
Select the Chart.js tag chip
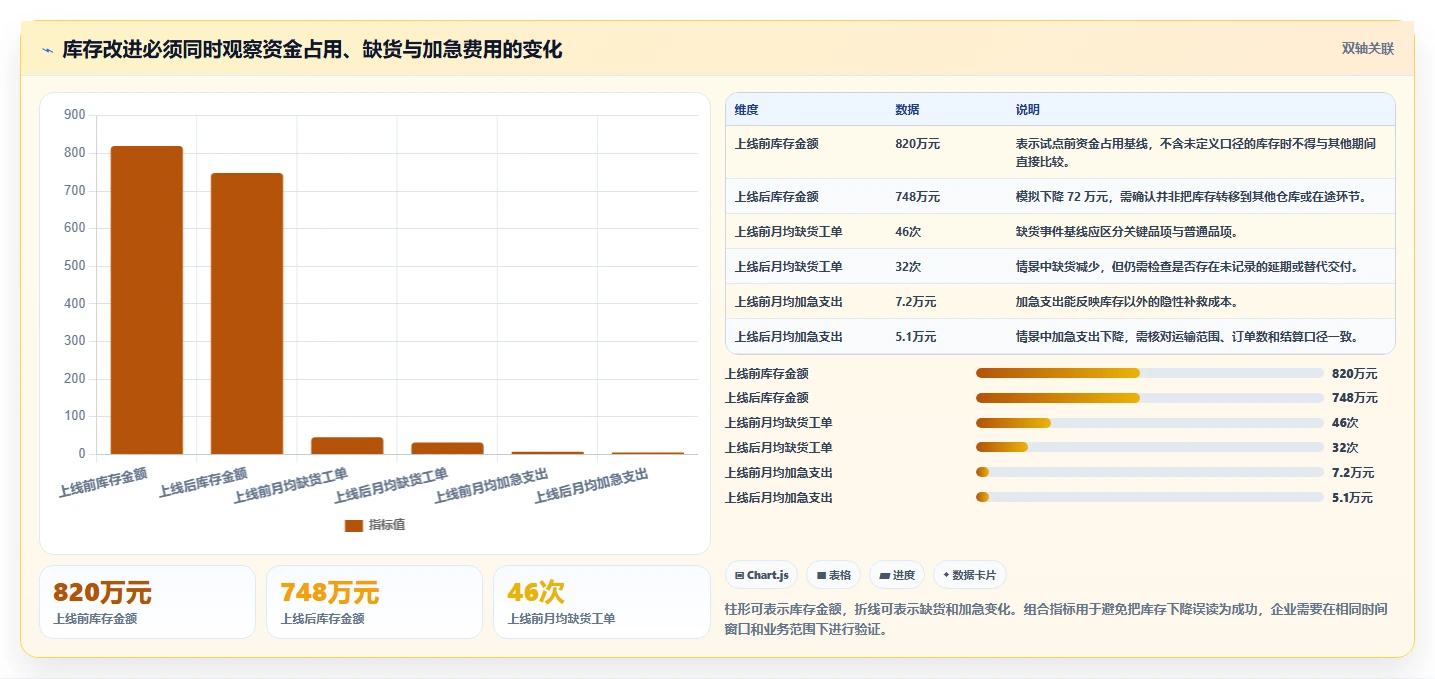(761, 575)
